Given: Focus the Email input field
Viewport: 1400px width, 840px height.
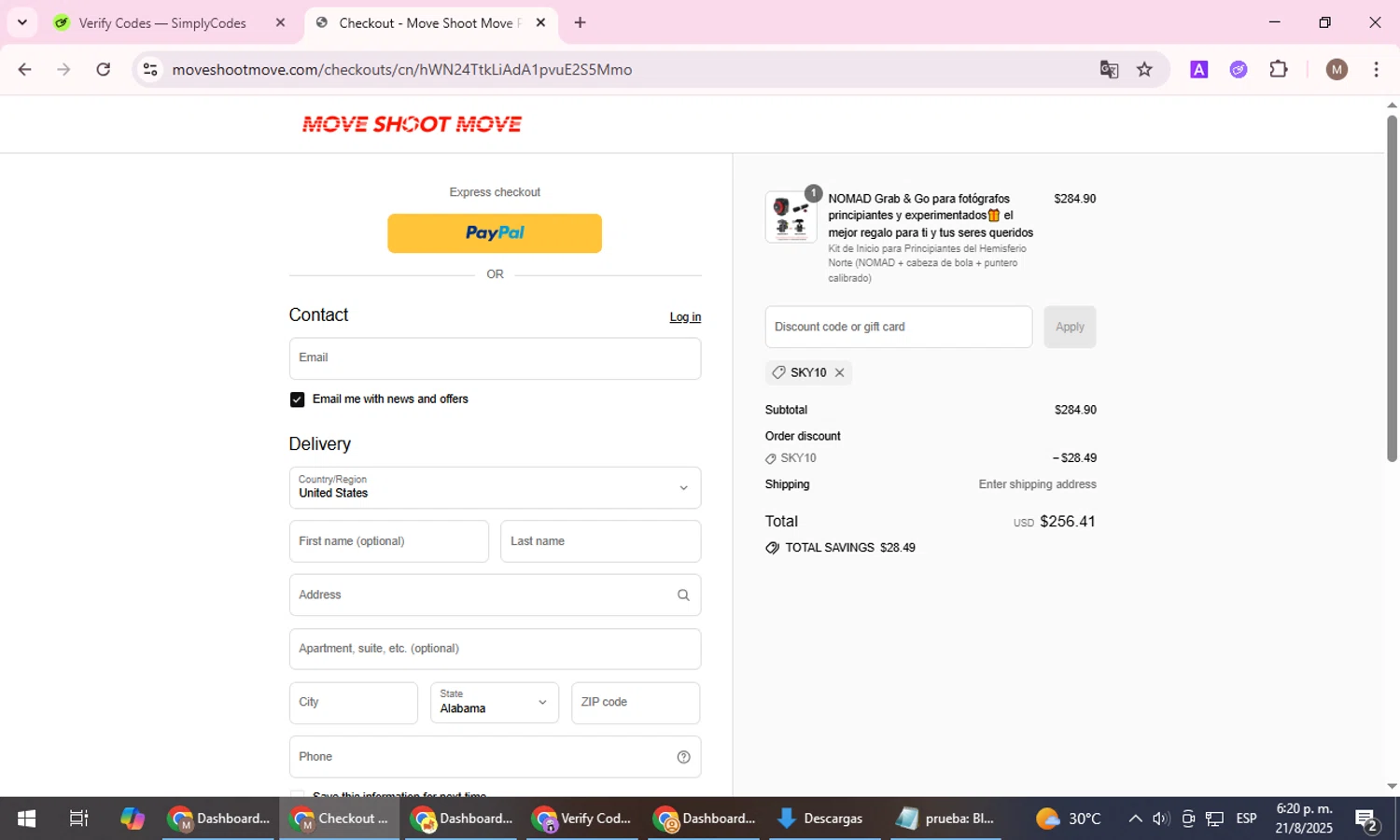Looking at the screenshot, I should pos(495,358).
